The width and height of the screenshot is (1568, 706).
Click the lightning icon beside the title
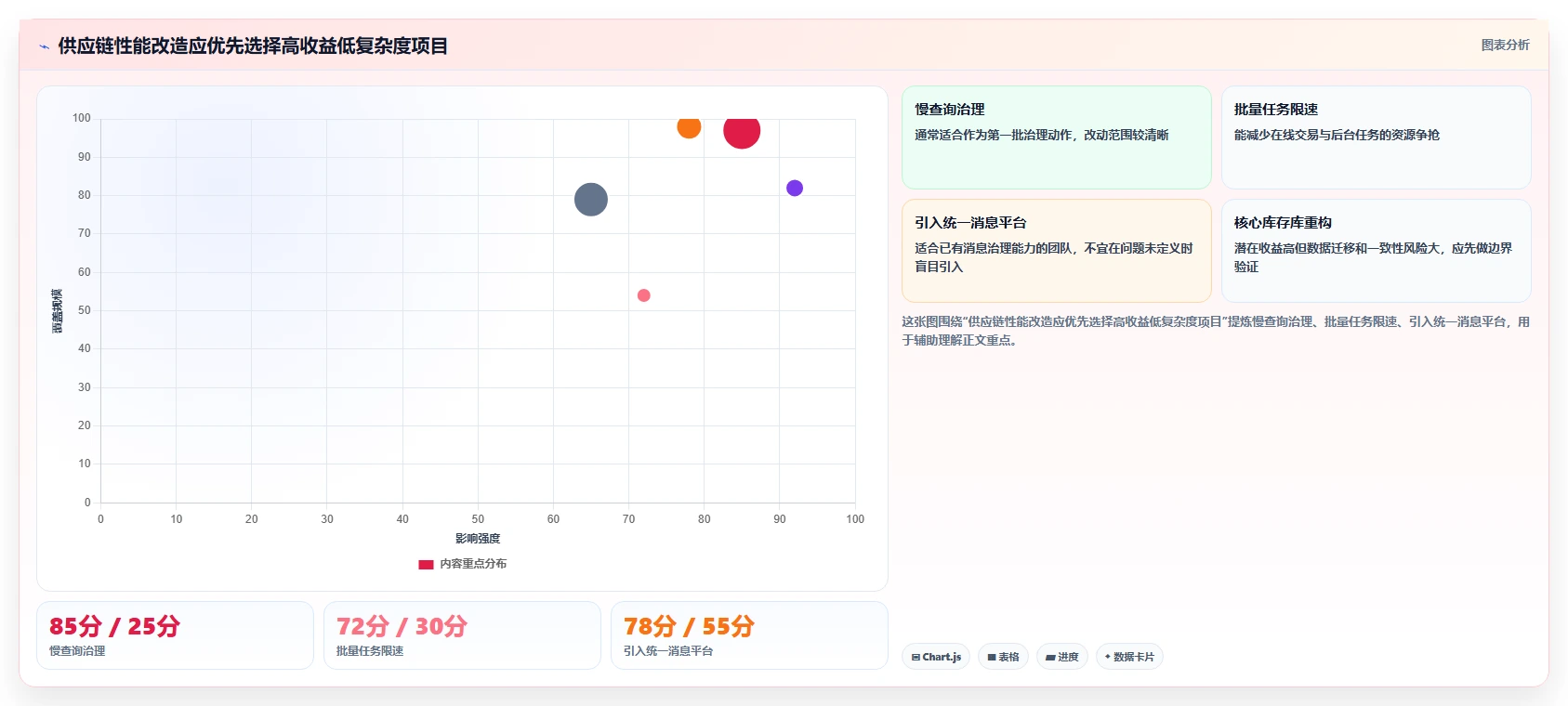point(44,46)
